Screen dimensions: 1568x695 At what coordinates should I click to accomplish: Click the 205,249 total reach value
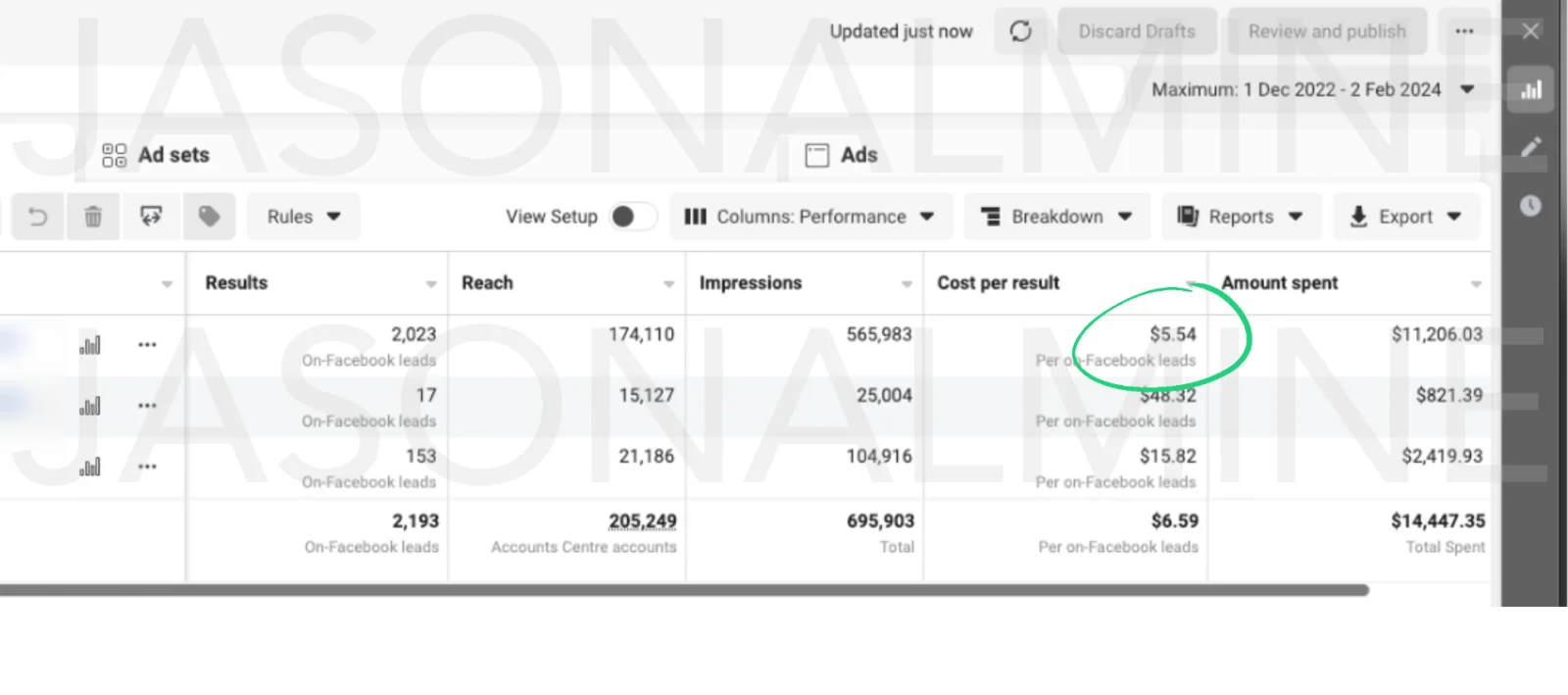(642, 521)
